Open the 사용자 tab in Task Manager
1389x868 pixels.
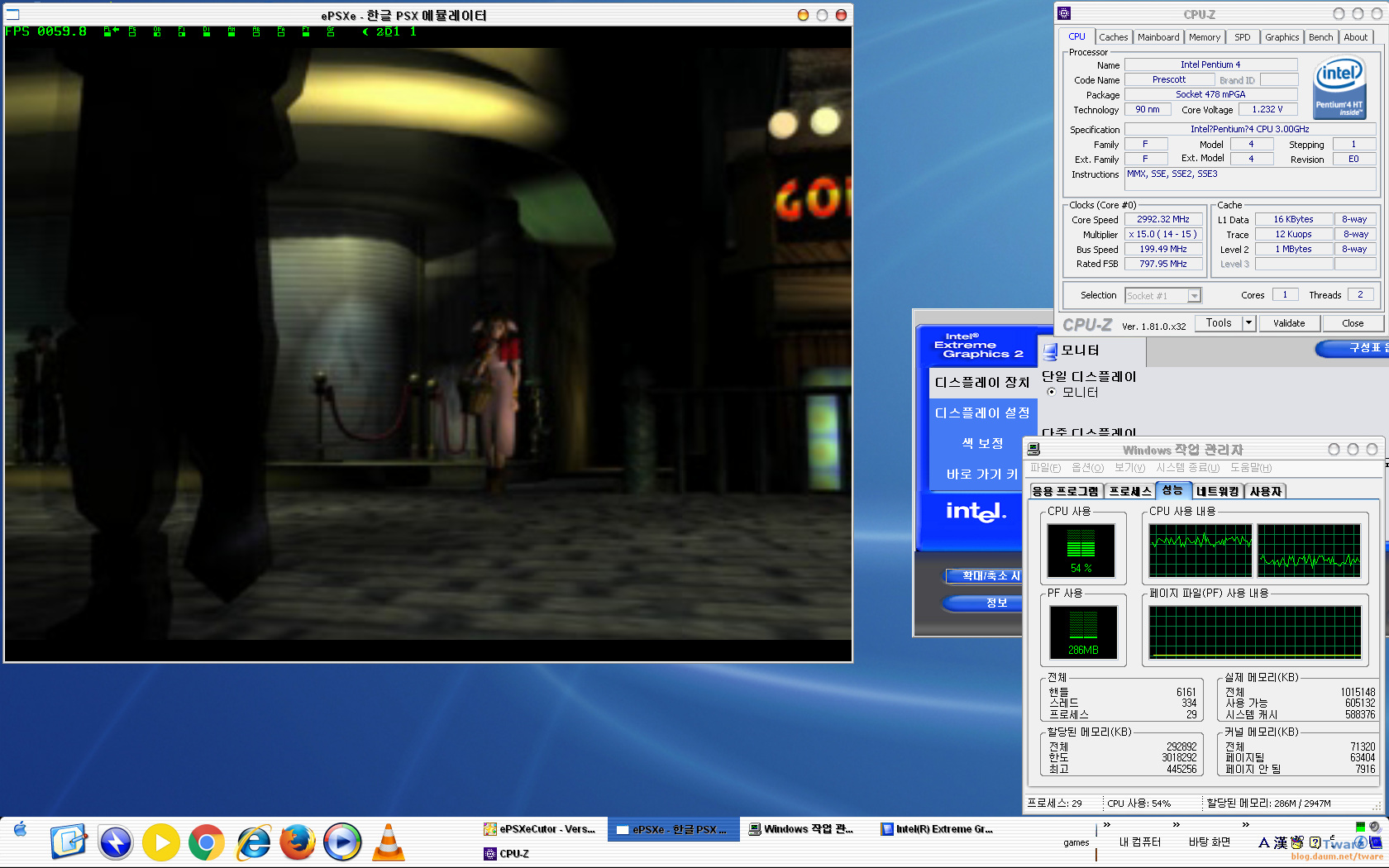pos(1265,491)
